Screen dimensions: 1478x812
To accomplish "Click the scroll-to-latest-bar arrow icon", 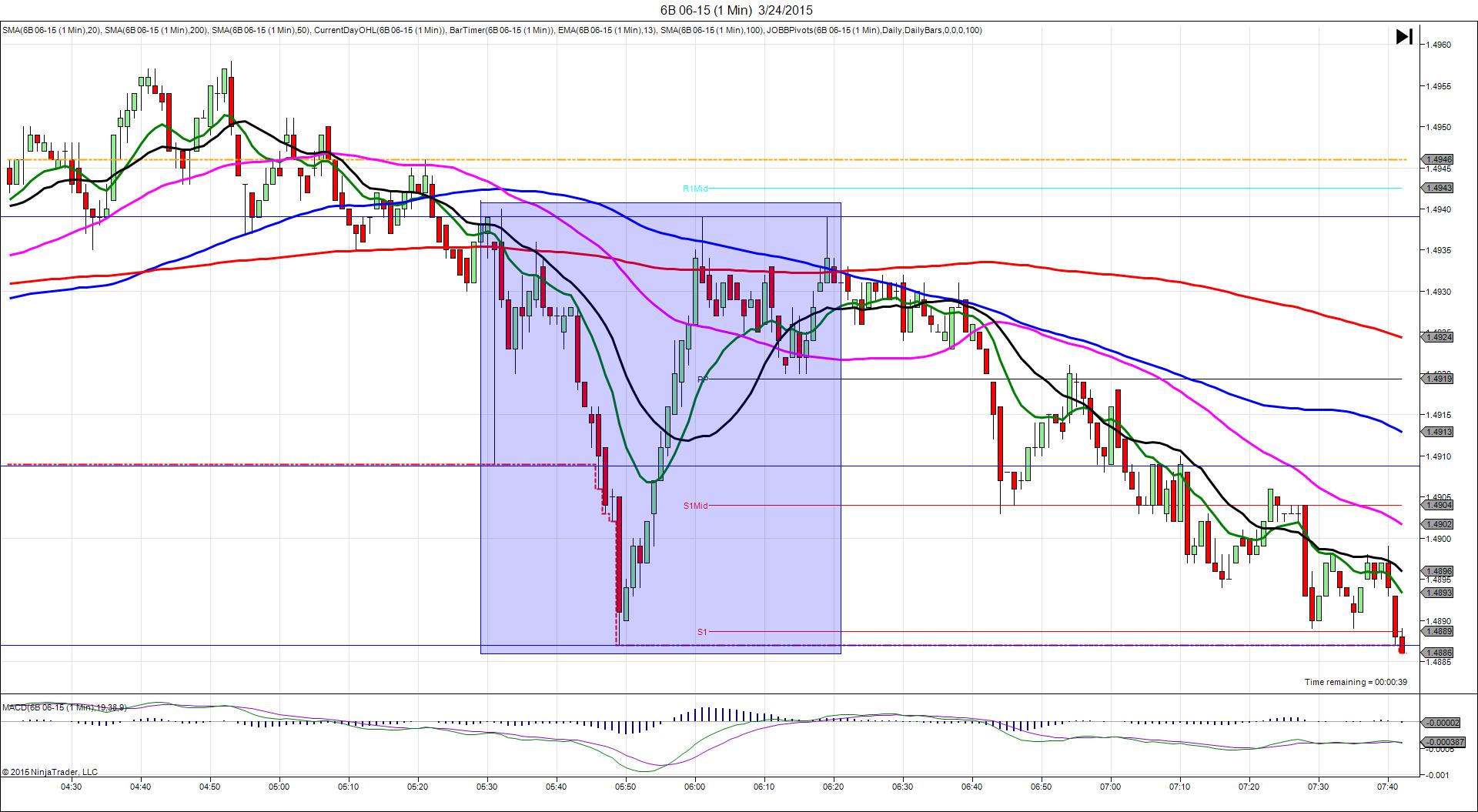I will pyautogui.click(x=1404, y=37).
